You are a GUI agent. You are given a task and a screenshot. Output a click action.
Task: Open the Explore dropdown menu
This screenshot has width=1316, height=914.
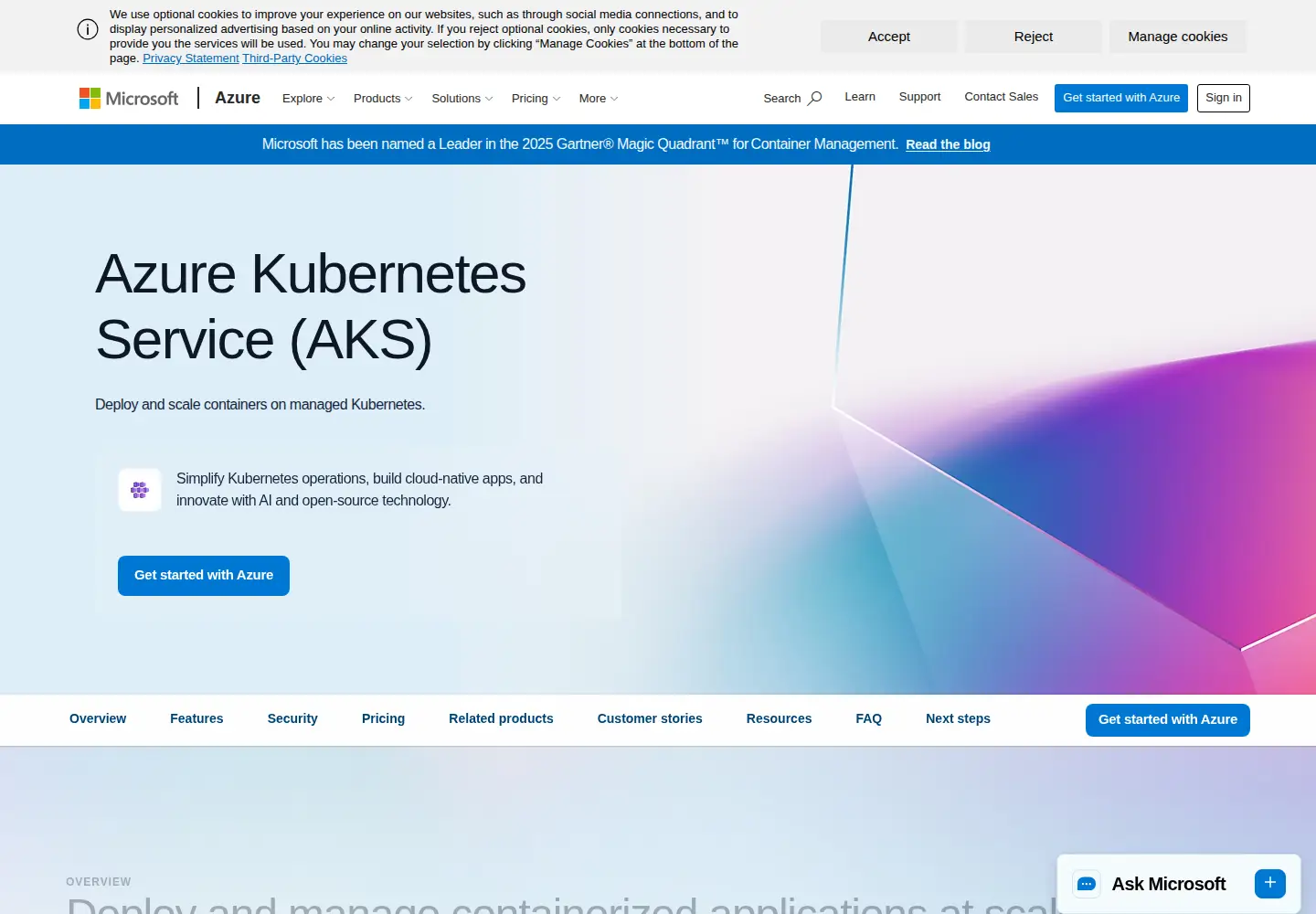[x=309, y=99]
